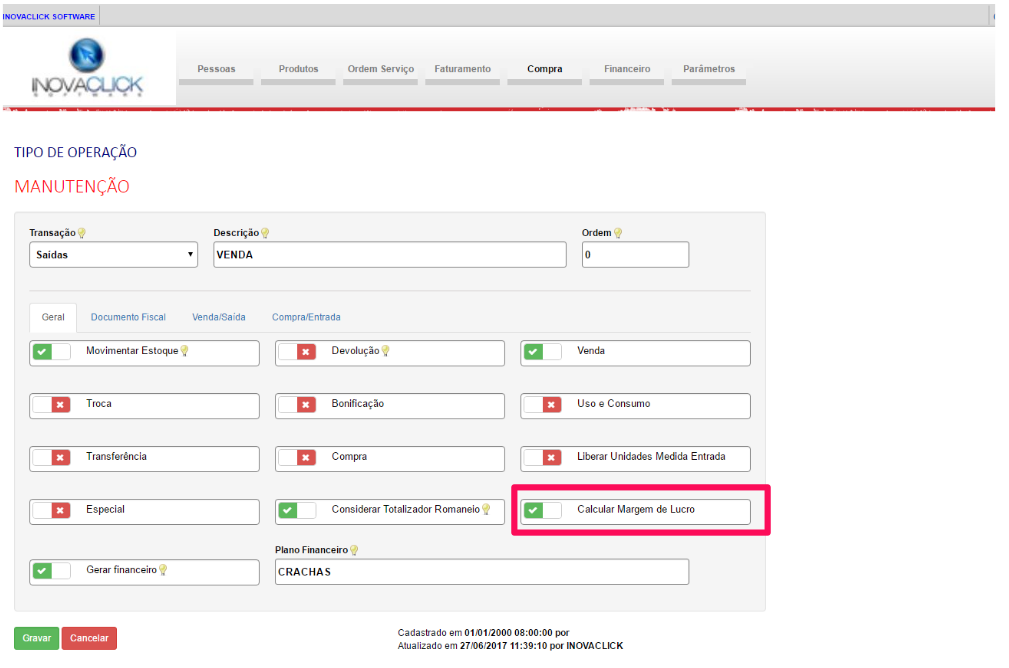The image size is (1009, 668).
Task: Click the lightbulb hint beside Ordem
Action: 618,233
